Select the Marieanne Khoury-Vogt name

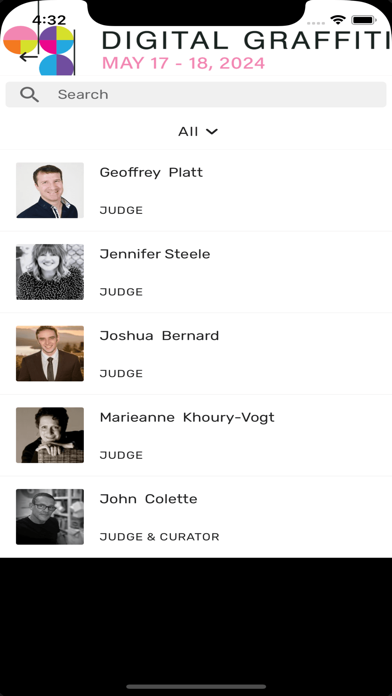point(187,418)
